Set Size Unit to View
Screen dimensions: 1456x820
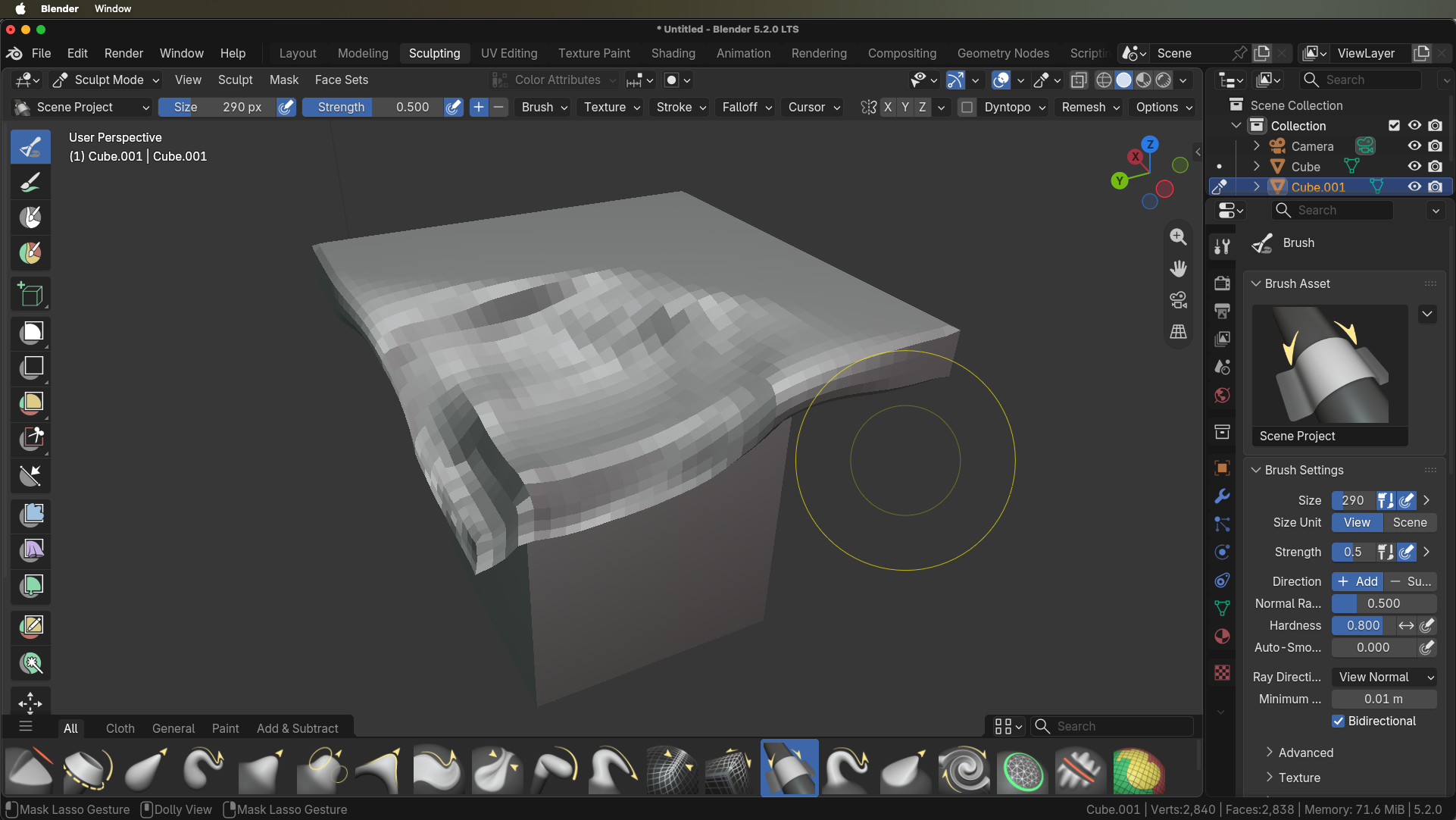[1357, 522]
